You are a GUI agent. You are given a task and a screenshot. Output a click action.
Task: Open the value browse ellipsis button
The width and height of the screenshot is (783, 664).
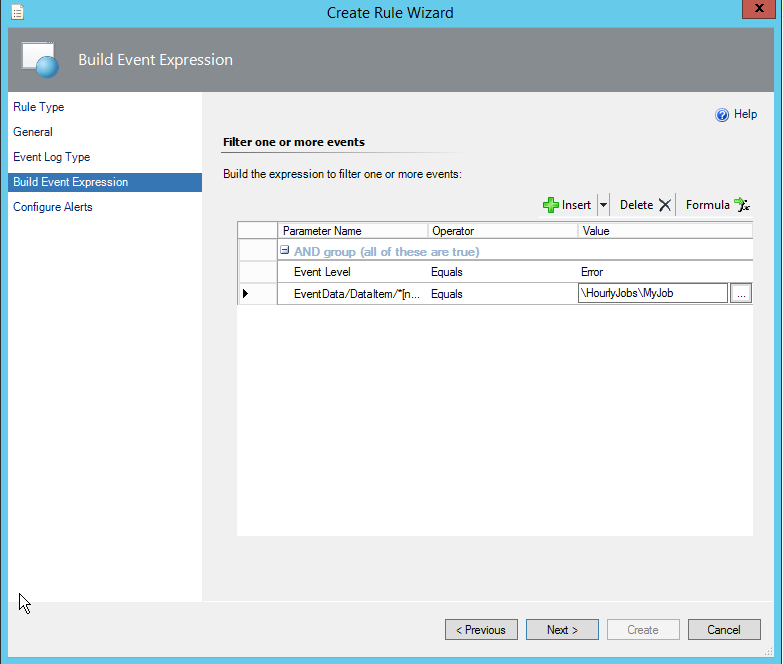[740, 294]
